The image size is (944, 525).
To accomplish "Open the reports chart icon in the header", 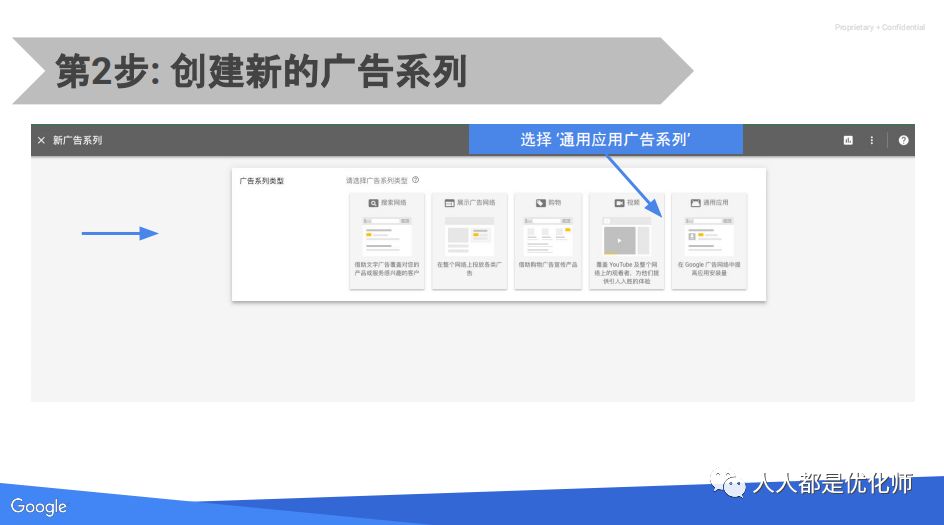I will pos(848,140).
